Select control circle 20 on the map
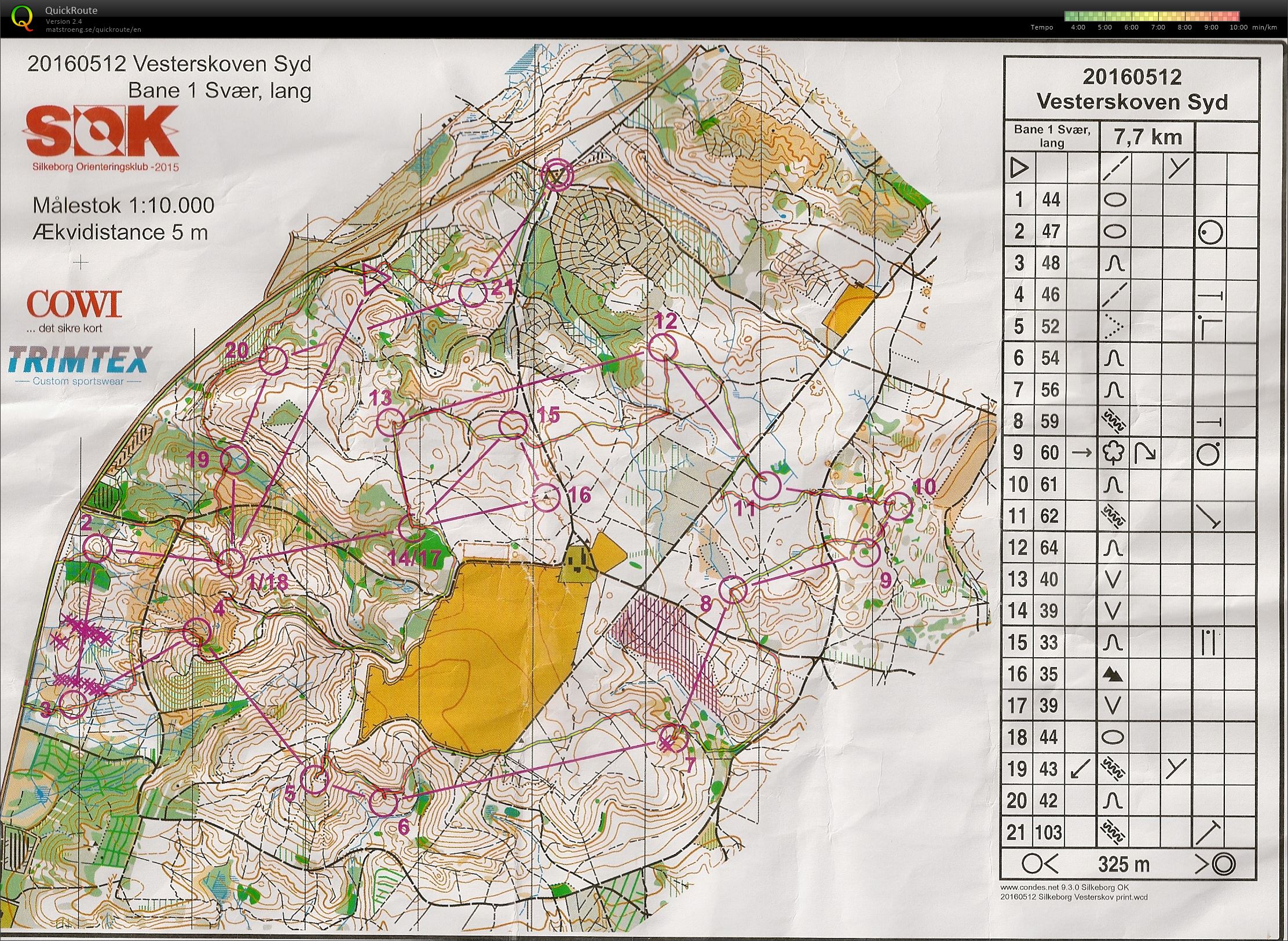Image resolution: width=1288 pixels, height=941 pixels. point(273,361)
